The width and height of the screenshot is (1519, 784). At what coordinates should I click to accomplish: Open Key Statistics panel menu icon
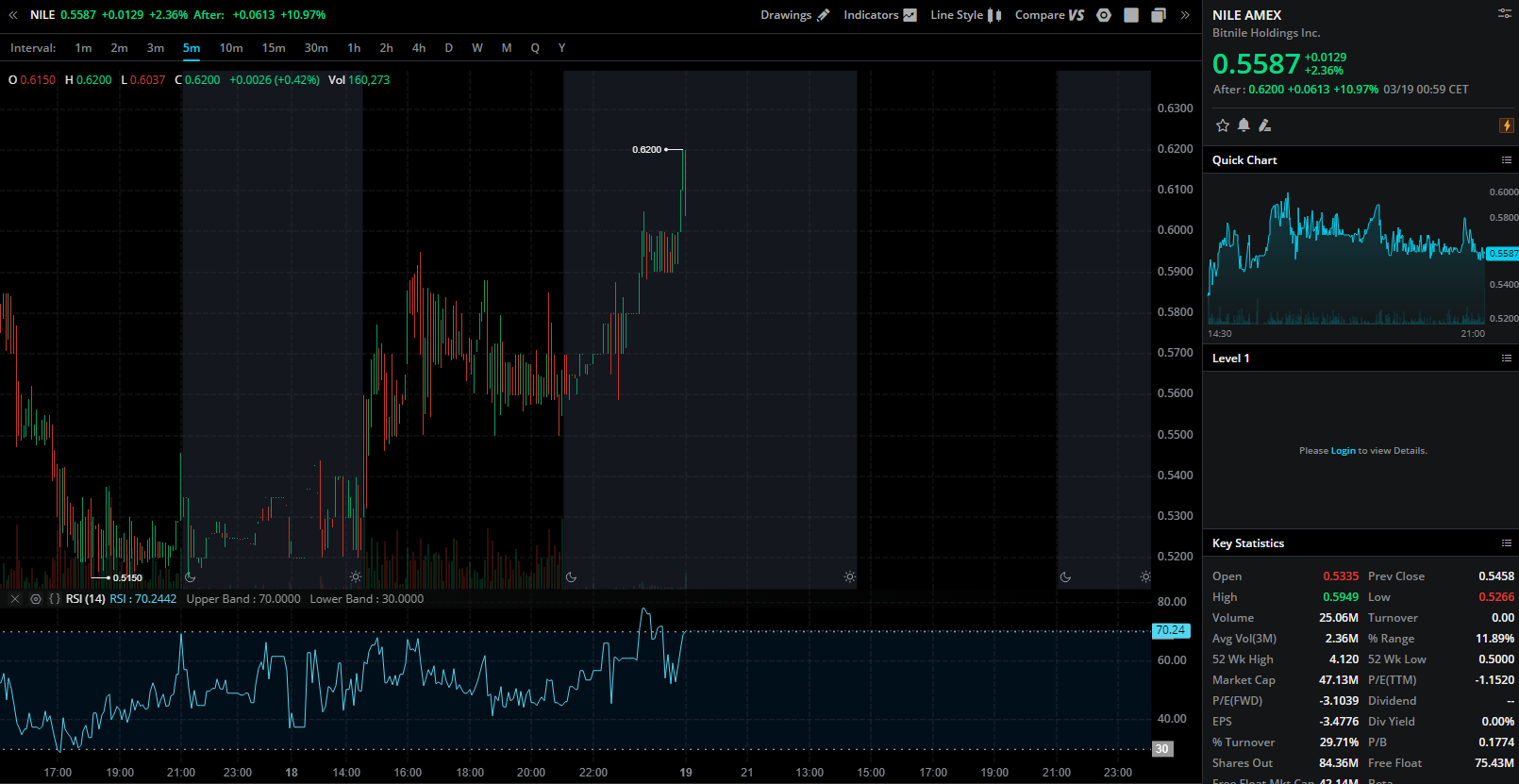(x=1507, y=543)
